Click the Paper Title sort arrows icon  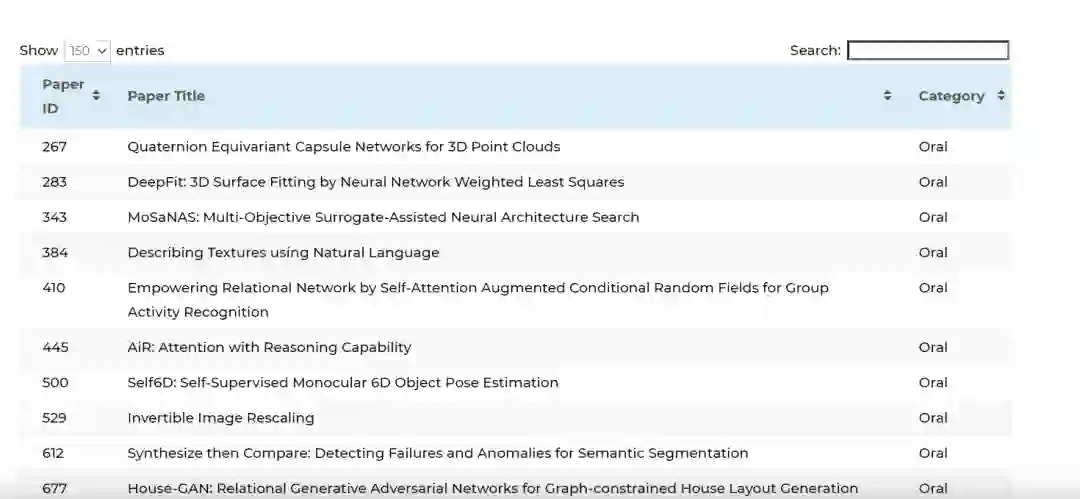(887, 96)
